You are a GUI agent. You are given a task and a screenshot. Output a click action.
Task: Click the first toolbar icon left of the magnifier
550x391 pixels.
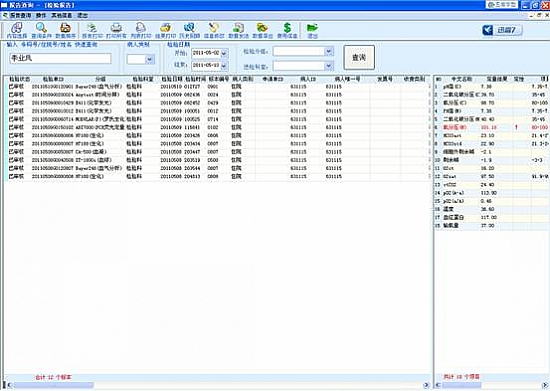(x=17, y=30)
